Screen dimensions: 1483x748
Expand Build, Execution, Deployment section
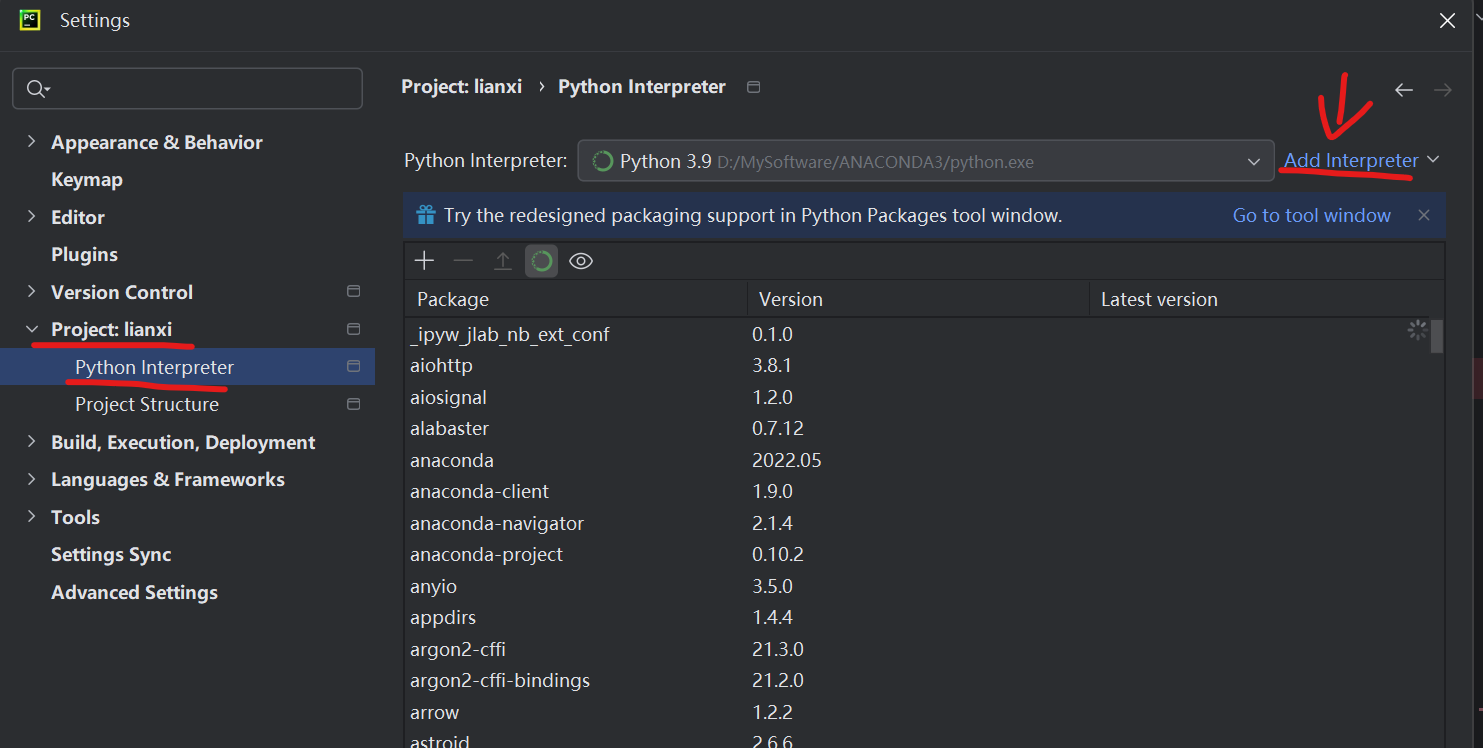point(31,442)
